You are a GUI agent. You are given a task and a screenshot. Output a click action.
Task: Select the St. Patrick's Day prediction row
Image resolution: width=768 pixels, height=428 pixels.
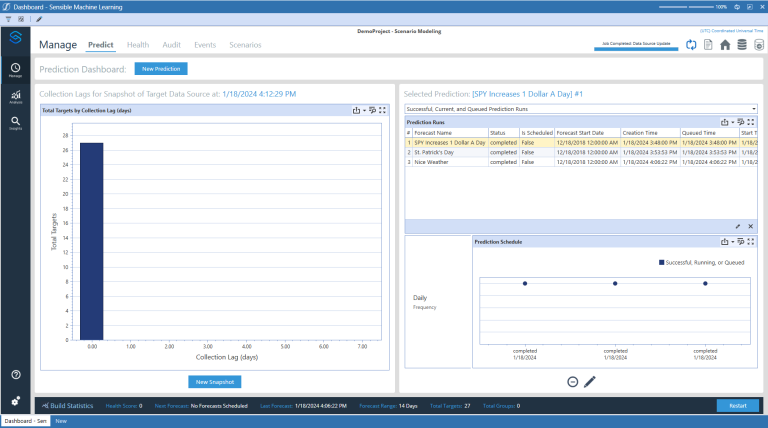click(x=434, y=152)
